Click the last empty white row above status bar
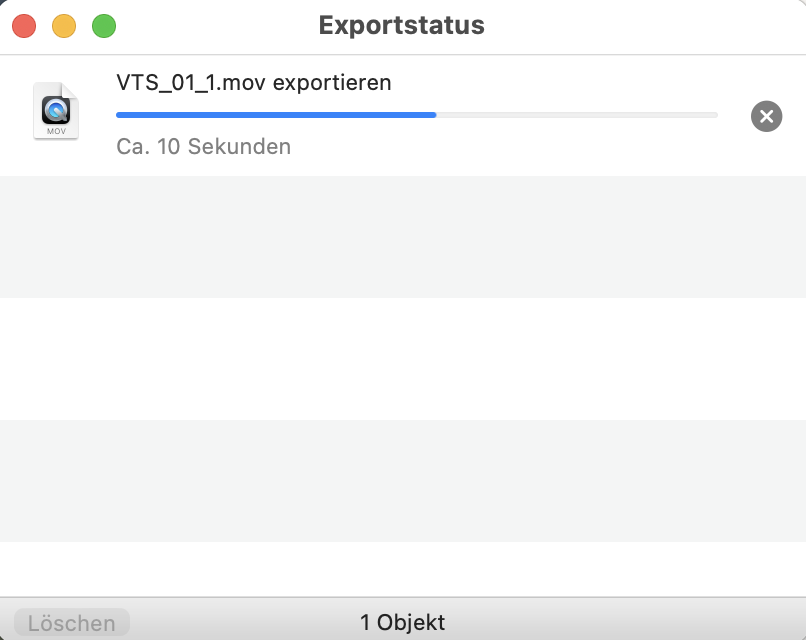806x640 pixels. click(x=402, y=569)
